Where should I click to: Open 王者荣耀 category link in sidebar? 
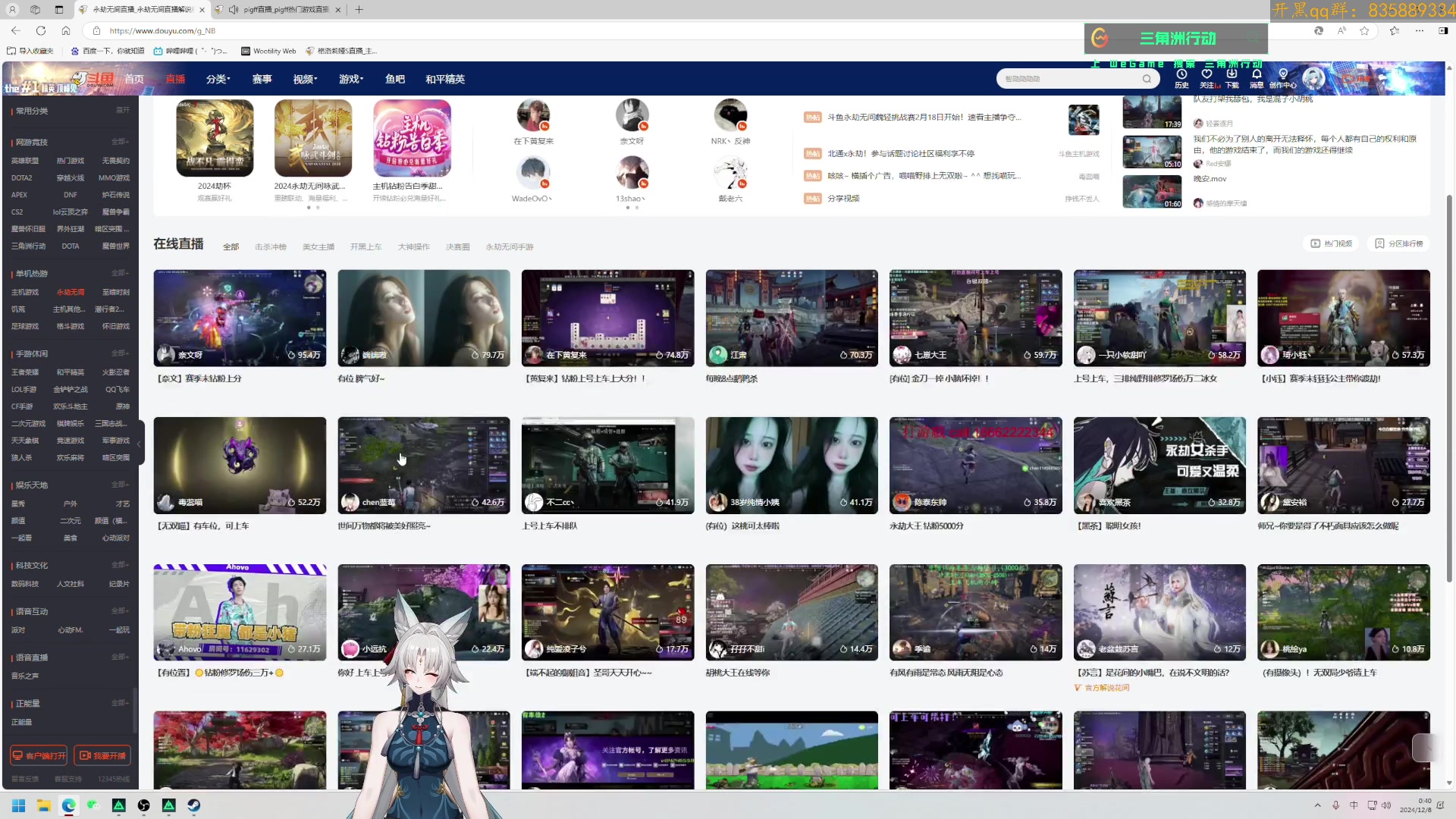25,372
